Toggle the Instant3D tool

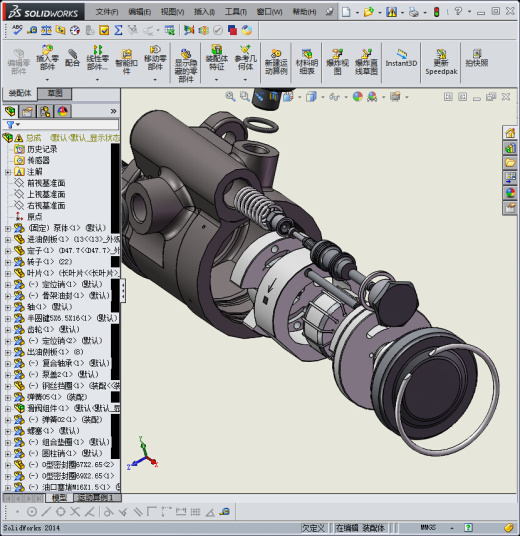(x=401, y=58)
